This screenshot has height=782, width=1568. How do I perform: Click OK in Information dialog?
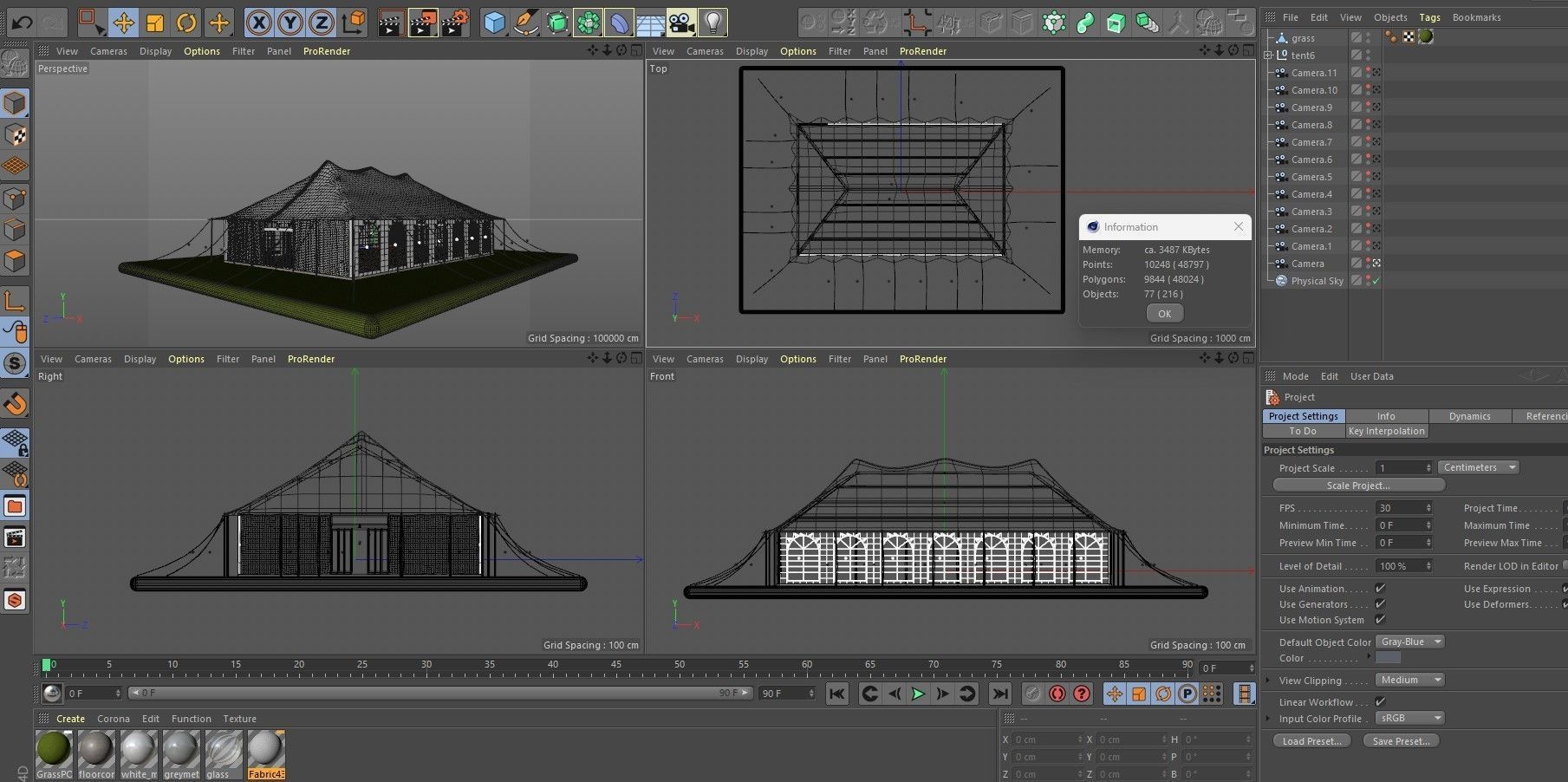tap(1164, 314)
